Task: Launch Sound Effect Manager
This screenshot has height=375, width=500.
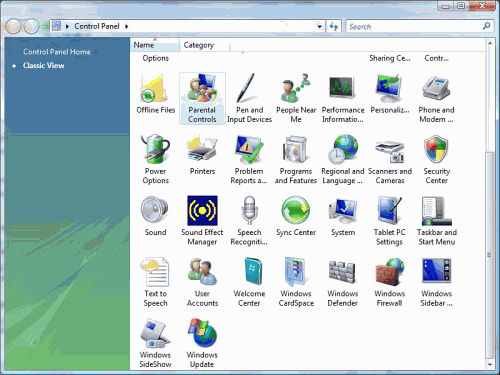Action: [x=202, y=221]
